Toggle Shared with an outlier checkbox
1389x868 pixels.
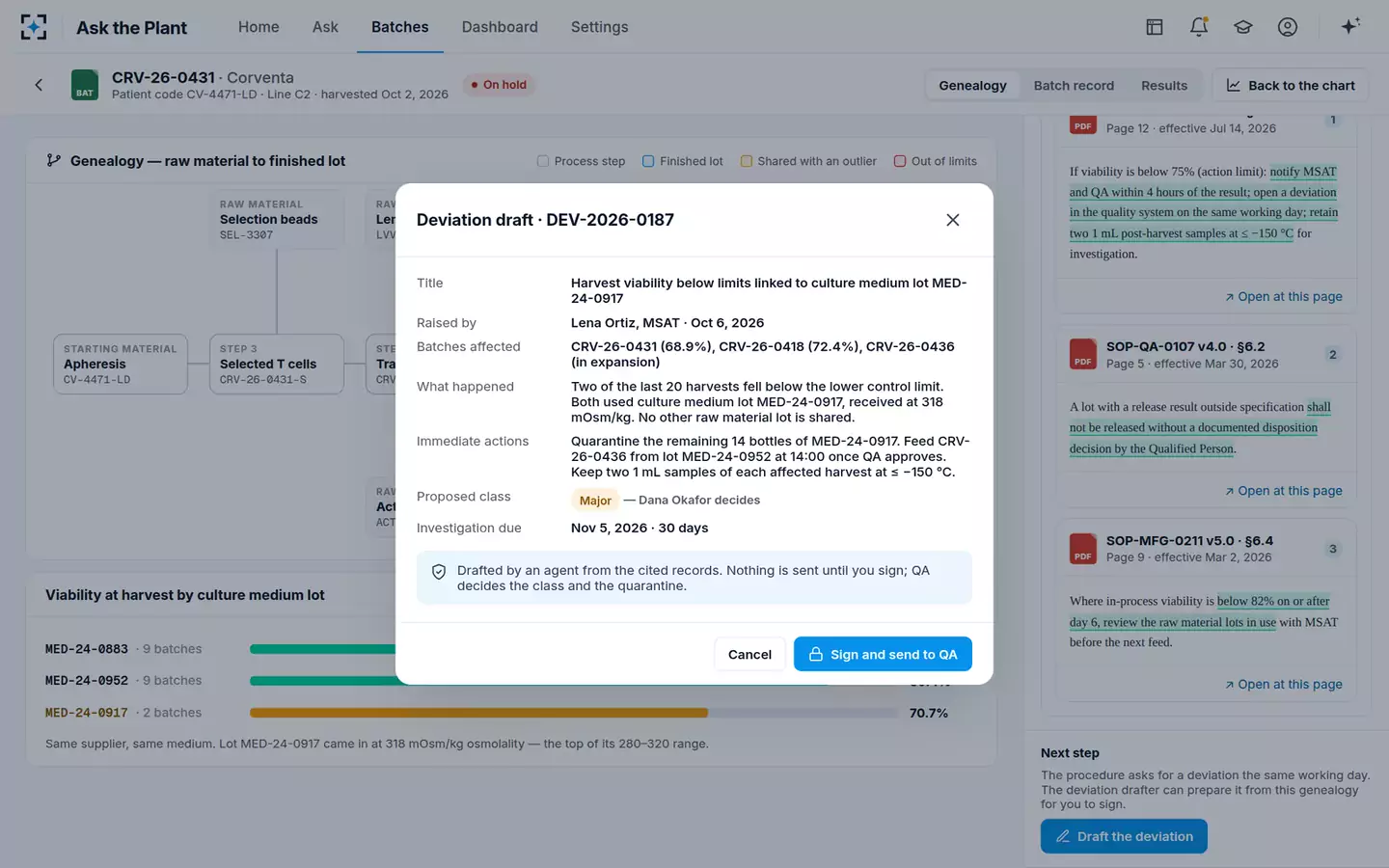[747, 161]
